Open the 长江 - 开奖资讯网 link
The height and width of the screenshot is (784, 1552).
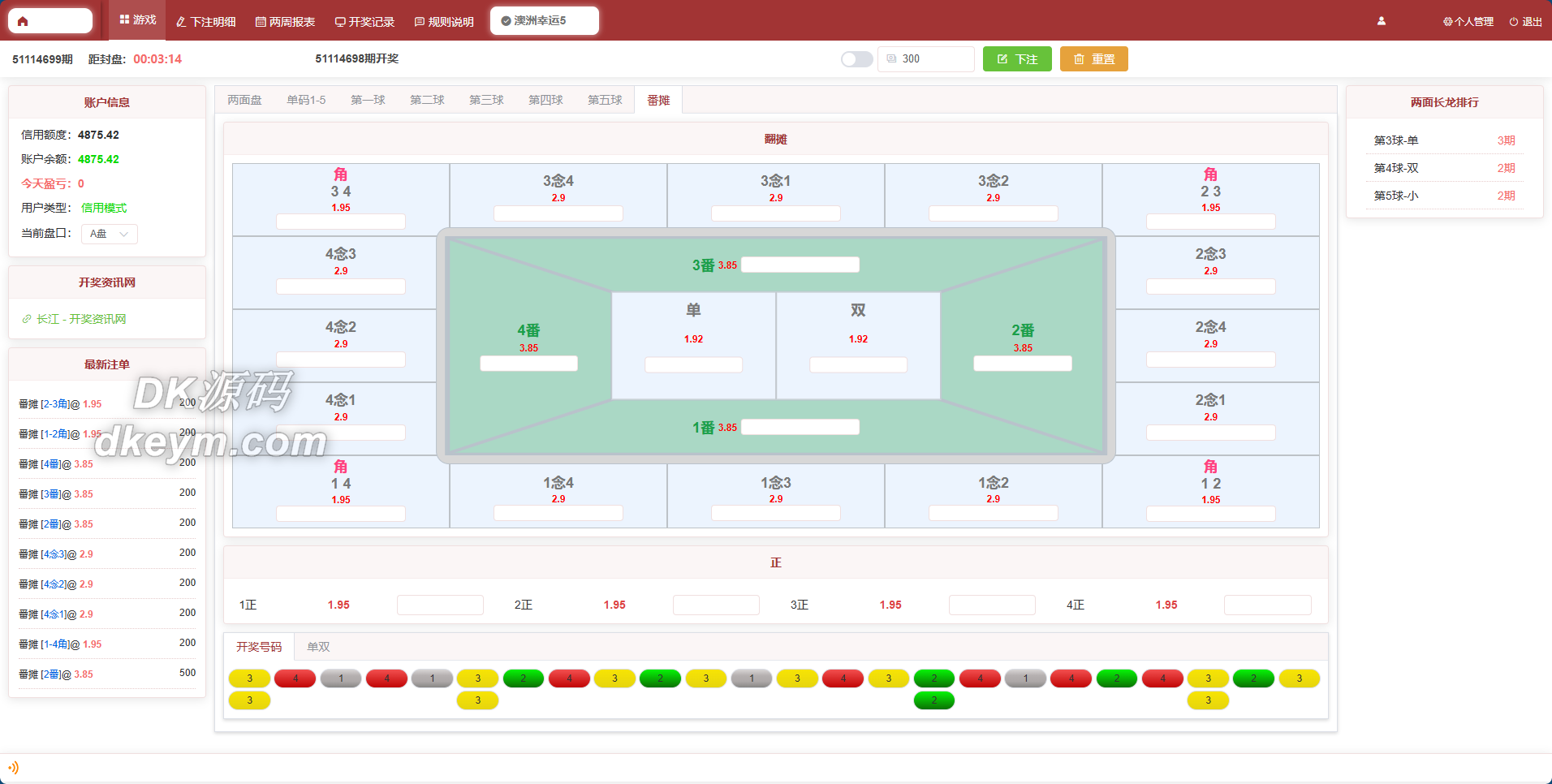(x=74, y=319)
